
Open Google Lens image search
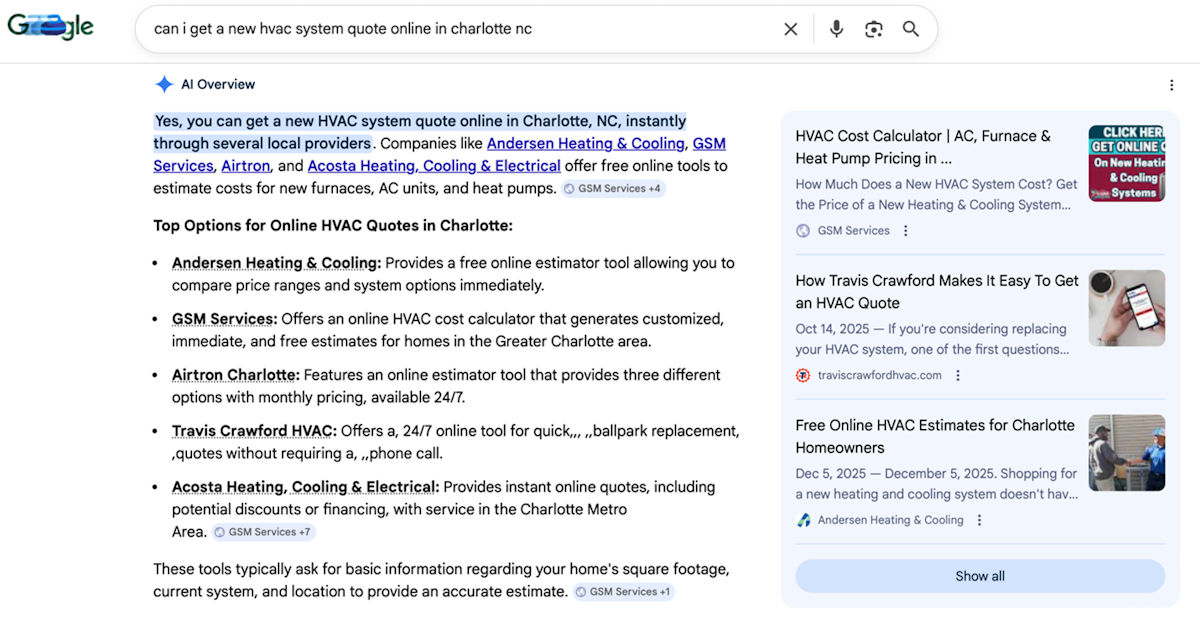874,29
